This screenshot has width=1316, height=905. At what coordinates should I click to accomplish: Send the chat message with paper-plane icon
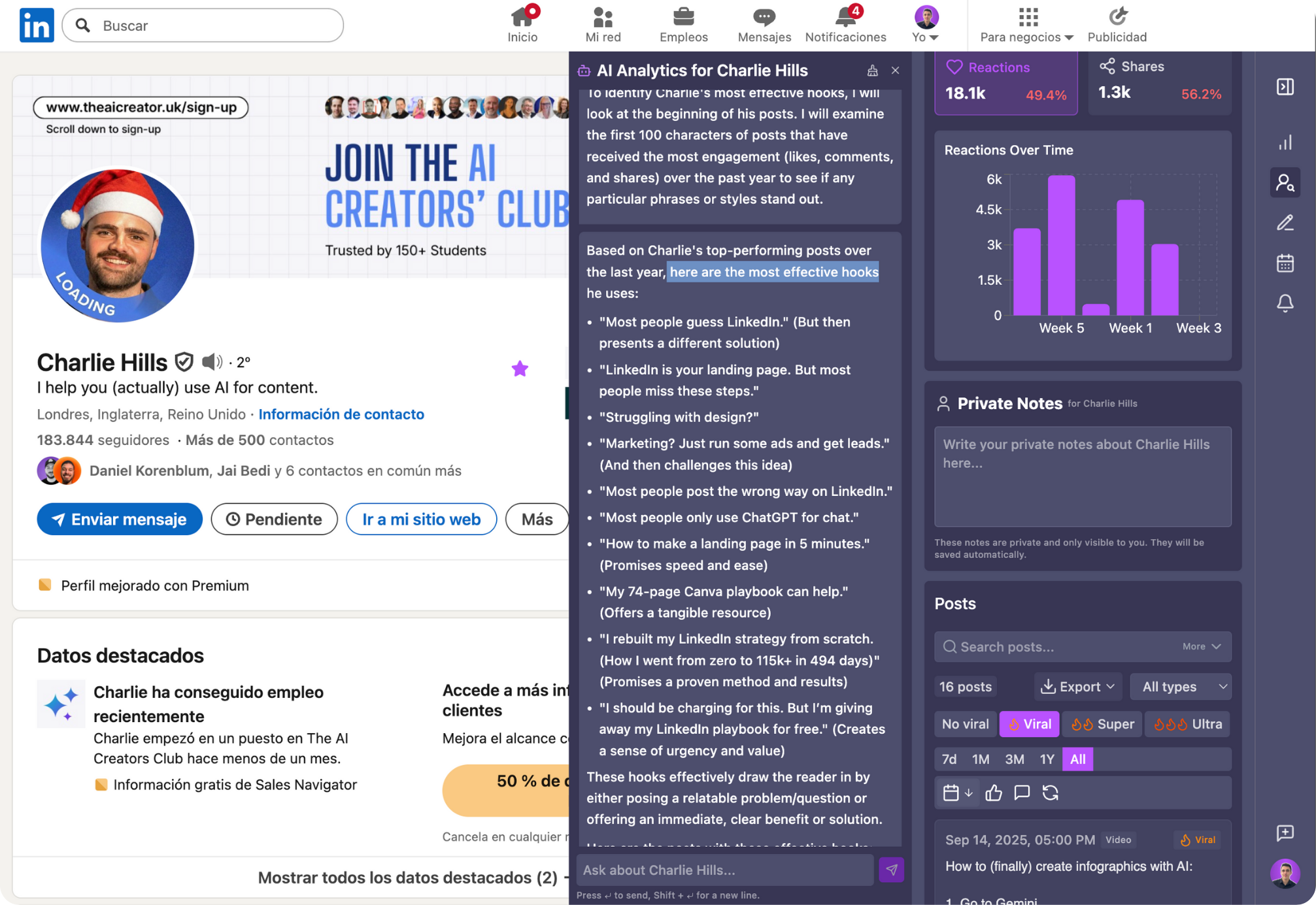(891, 870)
